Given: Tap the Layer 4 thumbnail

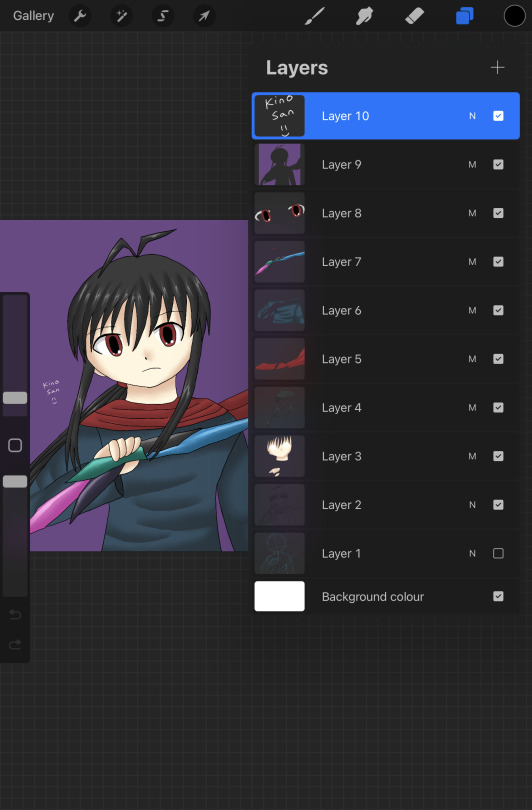Looking at the screenshot, I should click(279, 407).
